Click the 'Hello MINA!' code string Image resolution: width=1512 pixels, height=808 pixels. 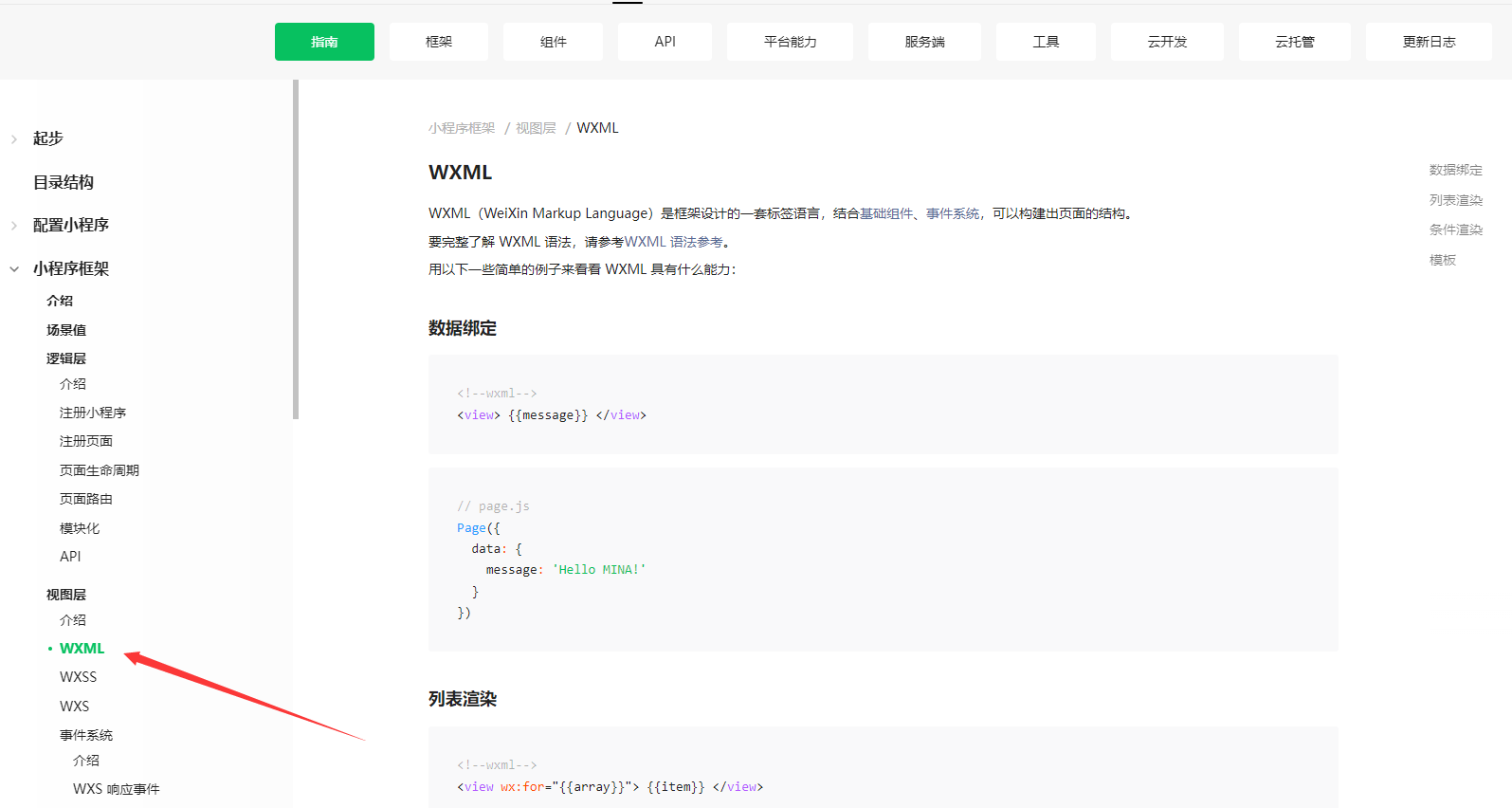click(x=599, y=570)
